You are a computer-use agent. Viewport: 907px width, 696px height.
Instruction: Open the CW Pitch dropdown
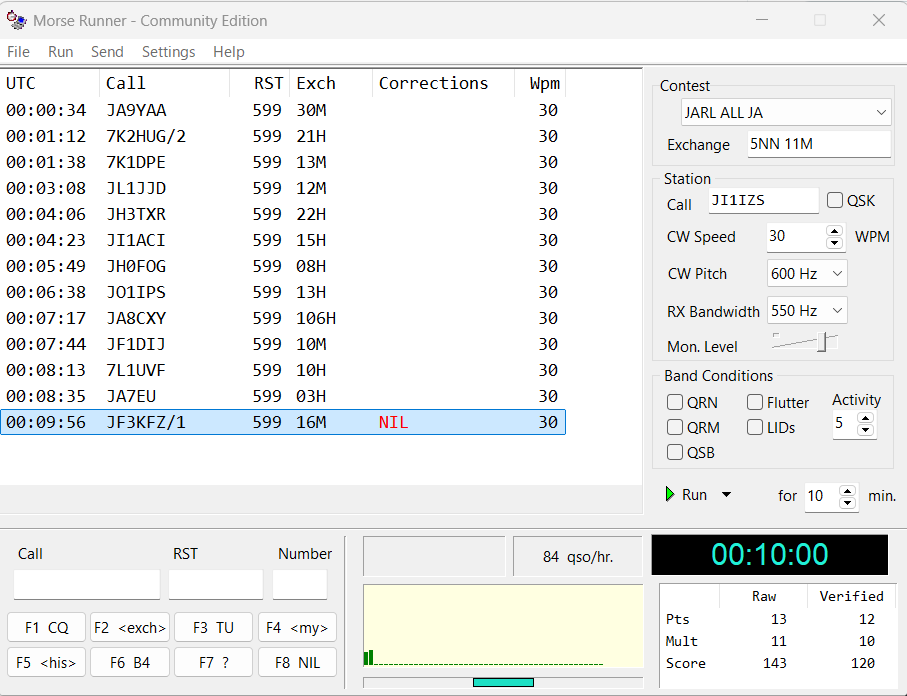point(807,273)
